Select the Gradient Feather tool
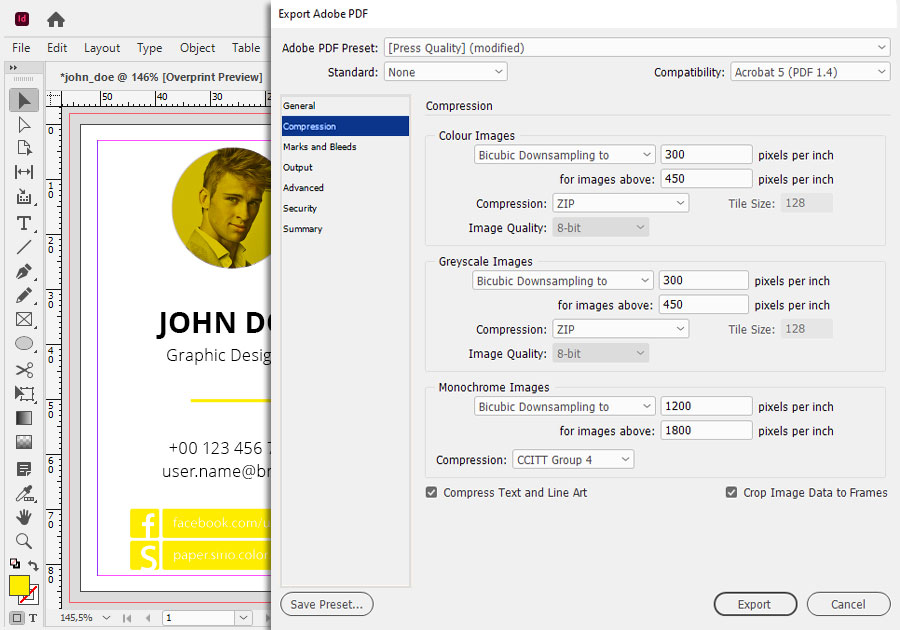This screenshot has height=630, width=900. click(24, 442)
